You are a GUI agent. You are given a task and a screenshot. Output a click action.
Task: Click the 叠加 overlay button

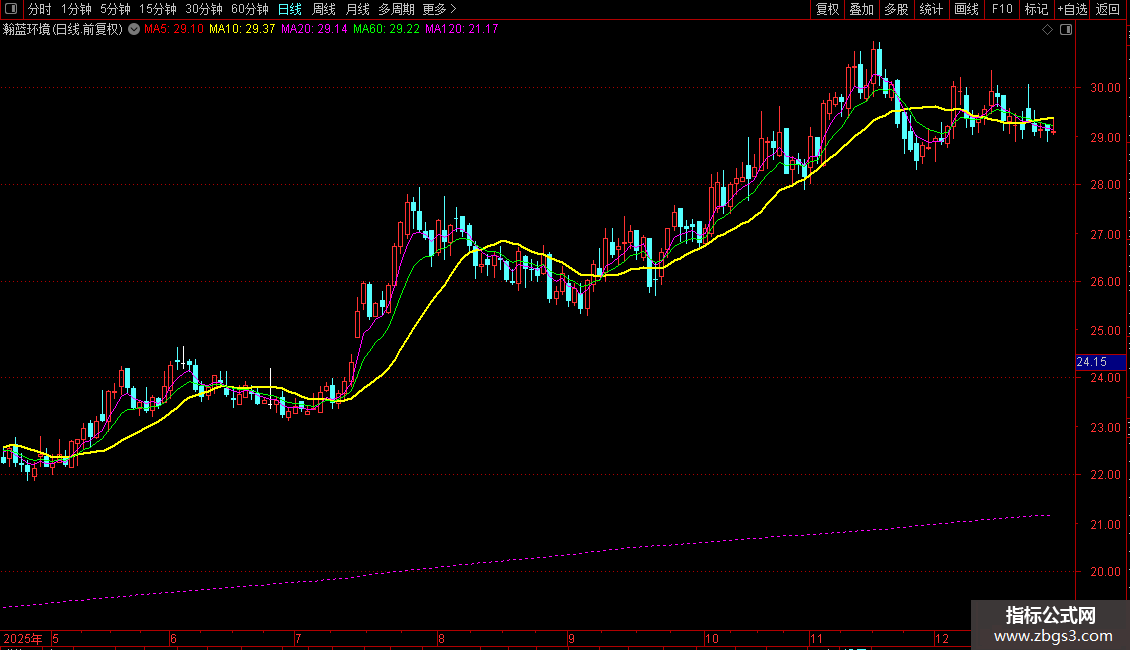[x=861, y=9]
